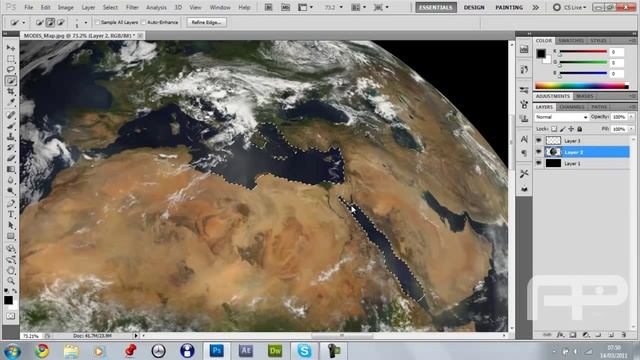This screenshot has width=640, height=360.
Task: Select the Spot Healing Brush tool
Action: click(11, 115)
